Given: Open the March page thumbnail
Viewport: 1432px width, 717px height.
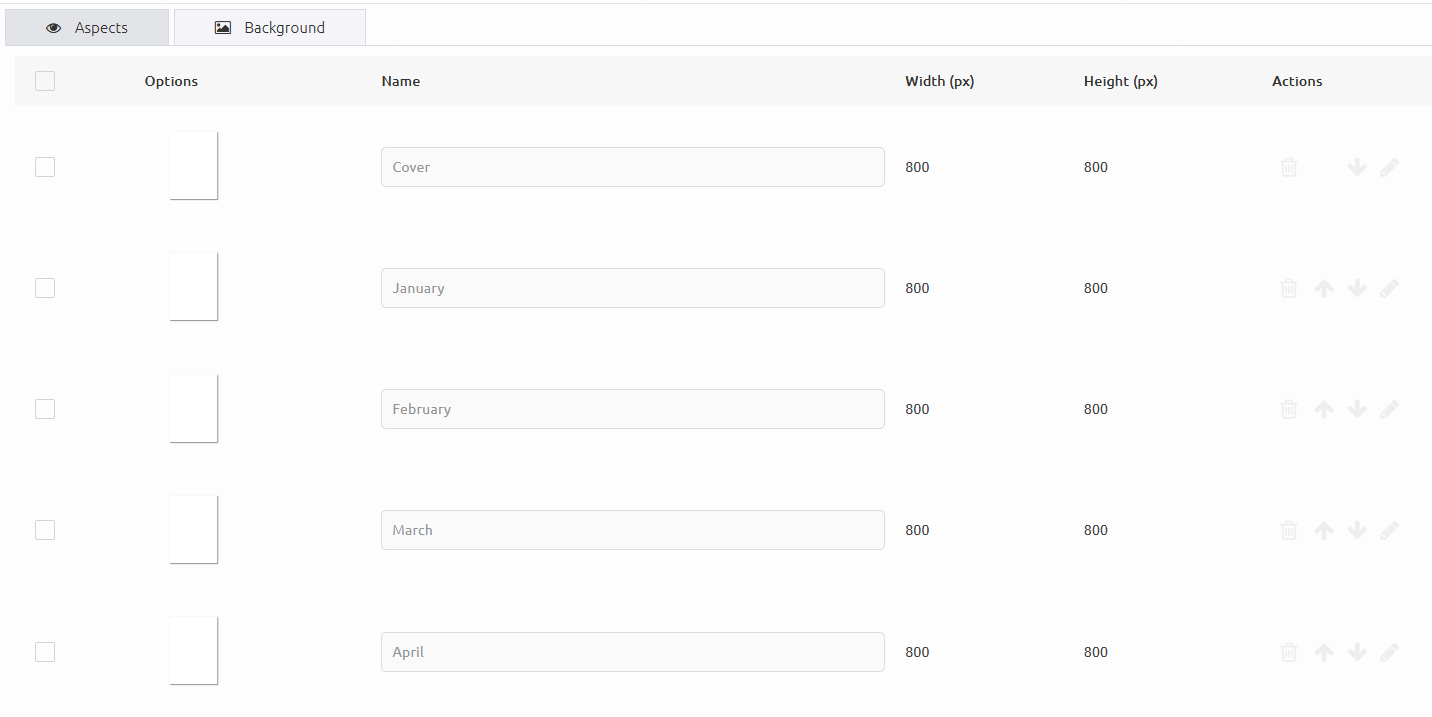Looking at the screenshot, I should point(193,529).
